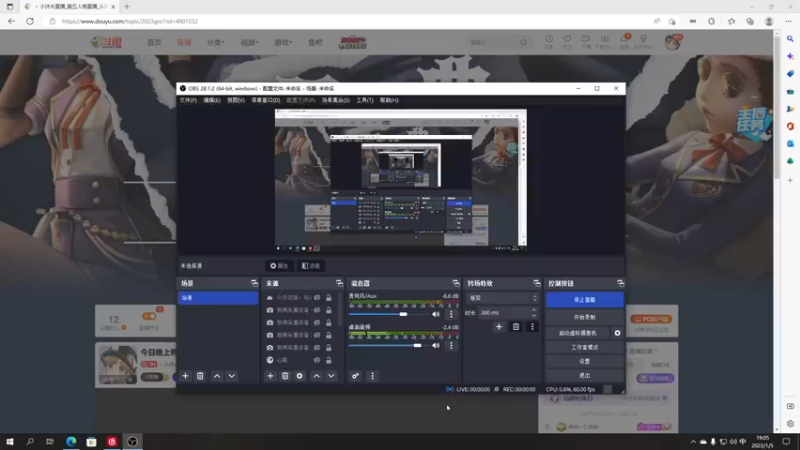Screen dimensions: 800x450
Task: Toggle lock on the 心跳 source
Action: 329,360
